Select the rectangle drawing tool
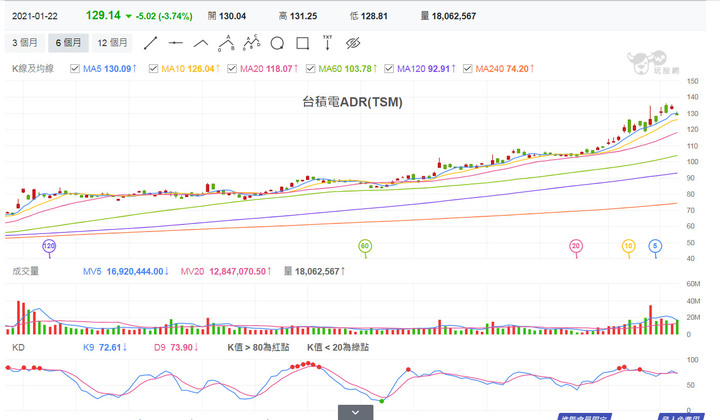This screenshot has height=420, width=720. (x=303, y=43)
